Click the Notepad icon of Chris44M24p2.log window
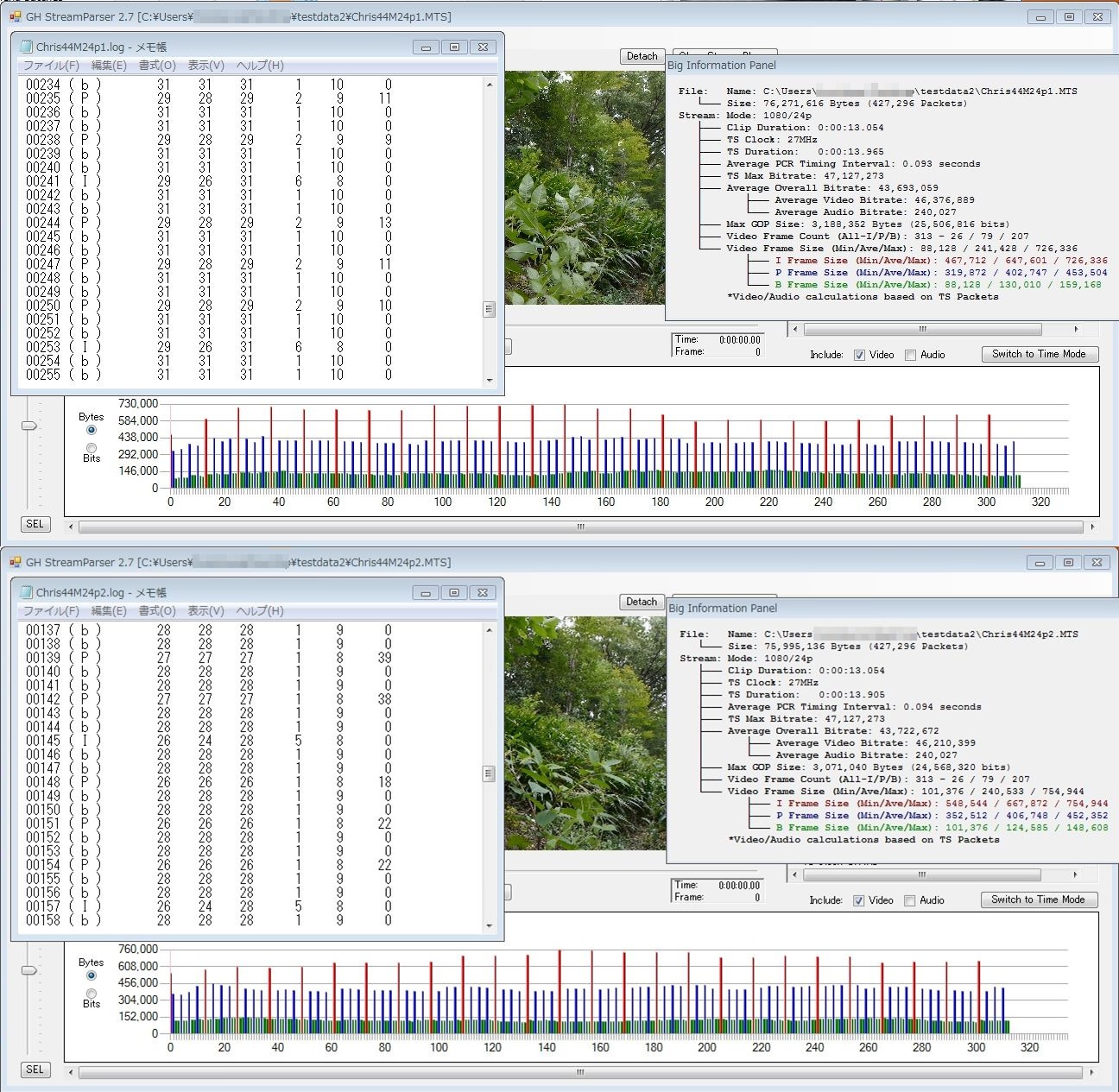Screen dimensions: 1119x1092 point(26,592)
